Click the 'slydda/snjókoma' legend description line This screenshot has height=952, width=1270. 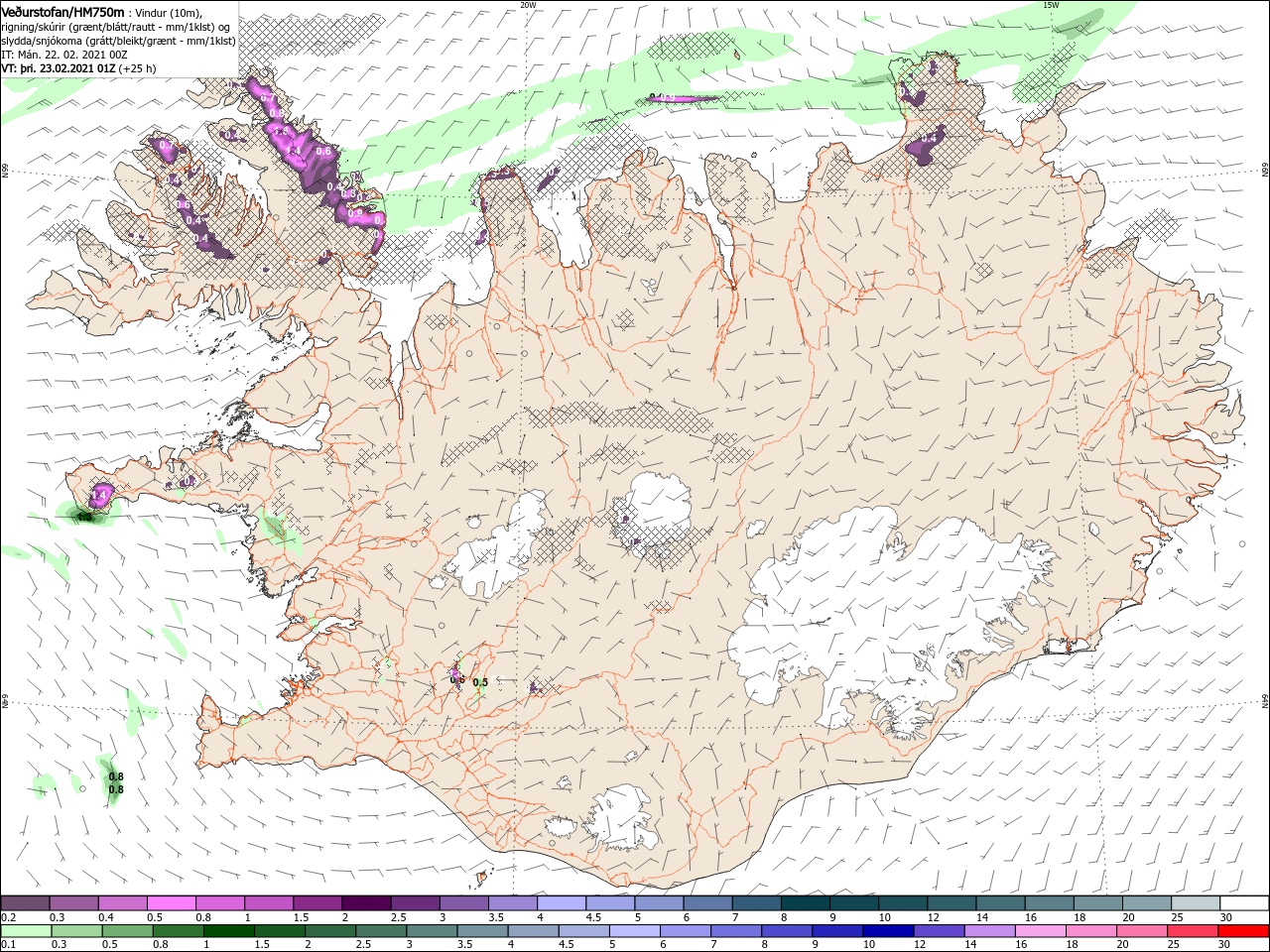pyautogui.click(x=117, y=41)
